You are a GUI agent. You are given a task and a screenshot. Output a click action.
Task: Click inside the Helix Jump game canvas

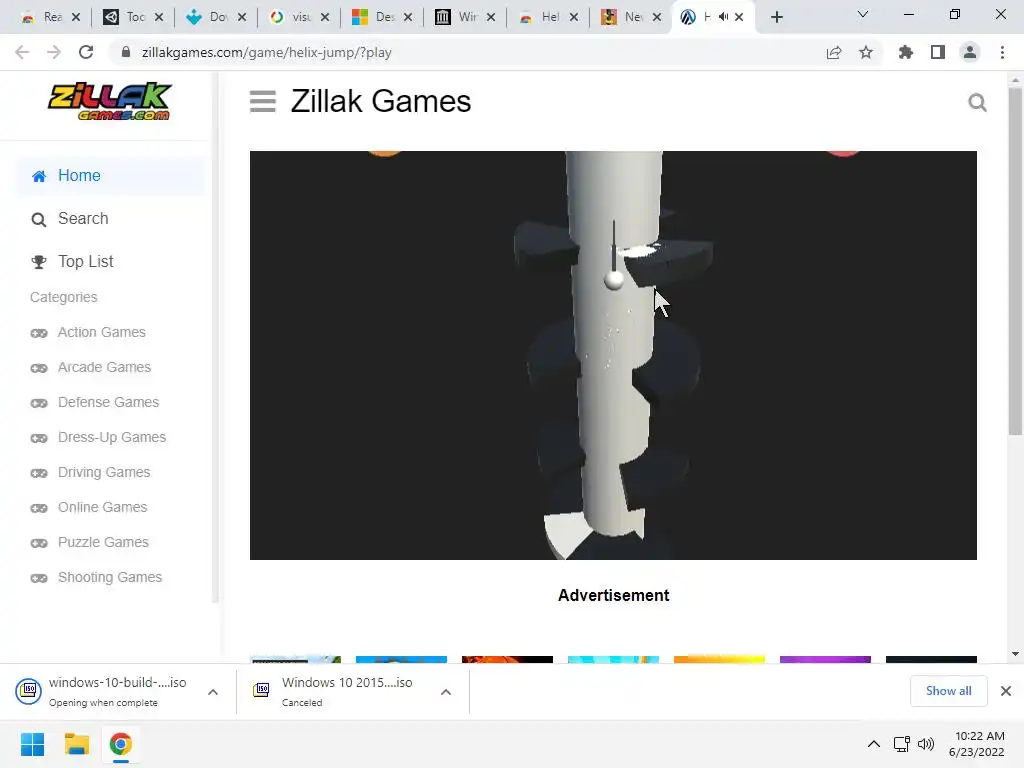[613, 355]
